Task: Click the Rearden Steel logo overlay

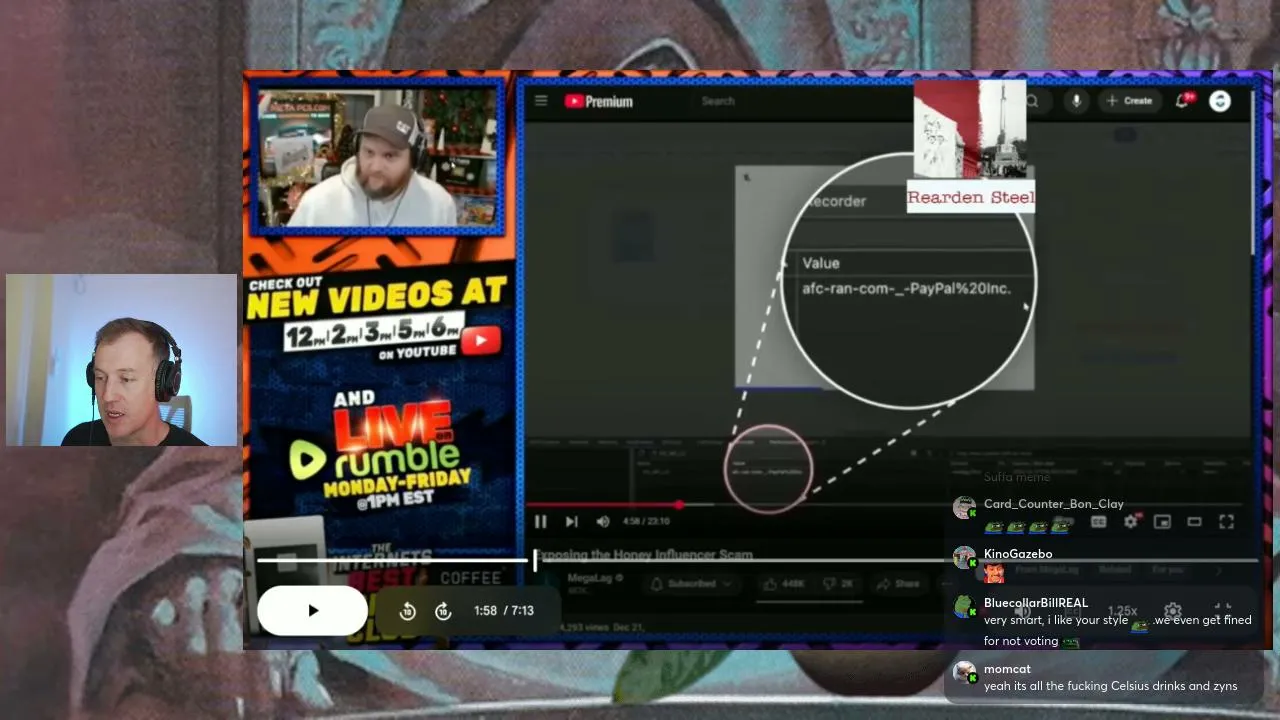Action: point(970,146)
